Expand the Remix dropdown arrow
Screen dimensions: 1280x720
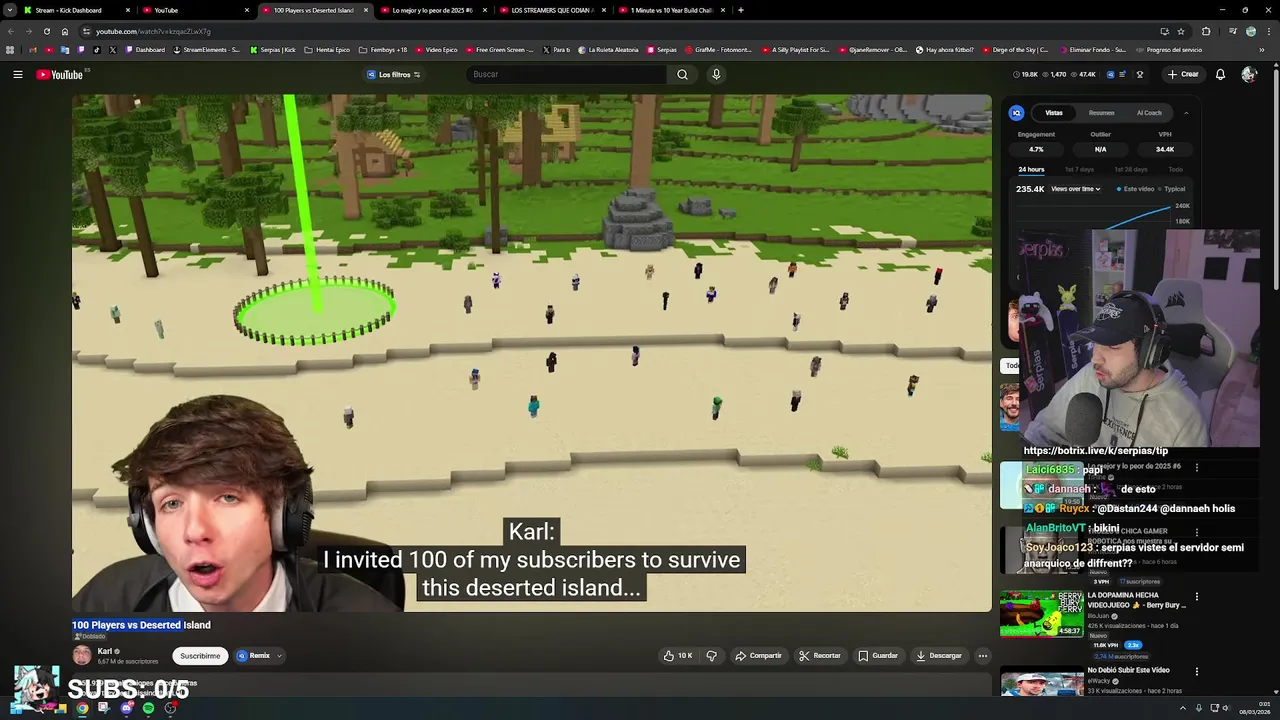point(279,656)
